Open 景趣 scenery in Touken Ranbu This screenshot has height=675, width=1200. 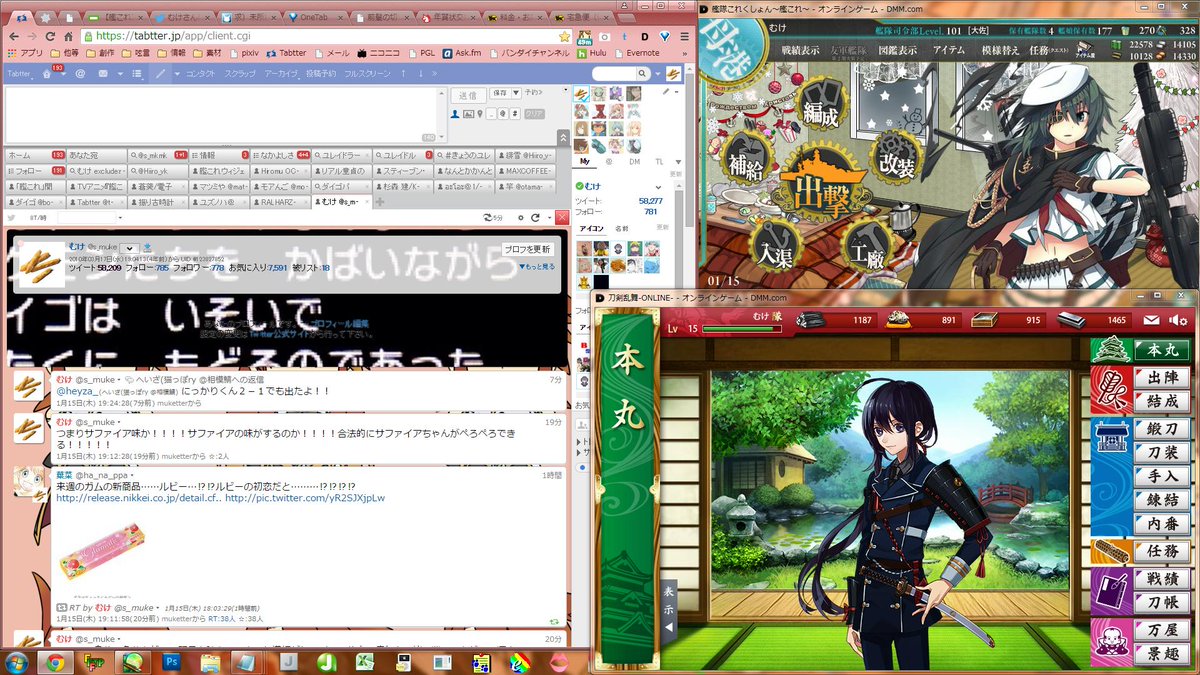1164,654
